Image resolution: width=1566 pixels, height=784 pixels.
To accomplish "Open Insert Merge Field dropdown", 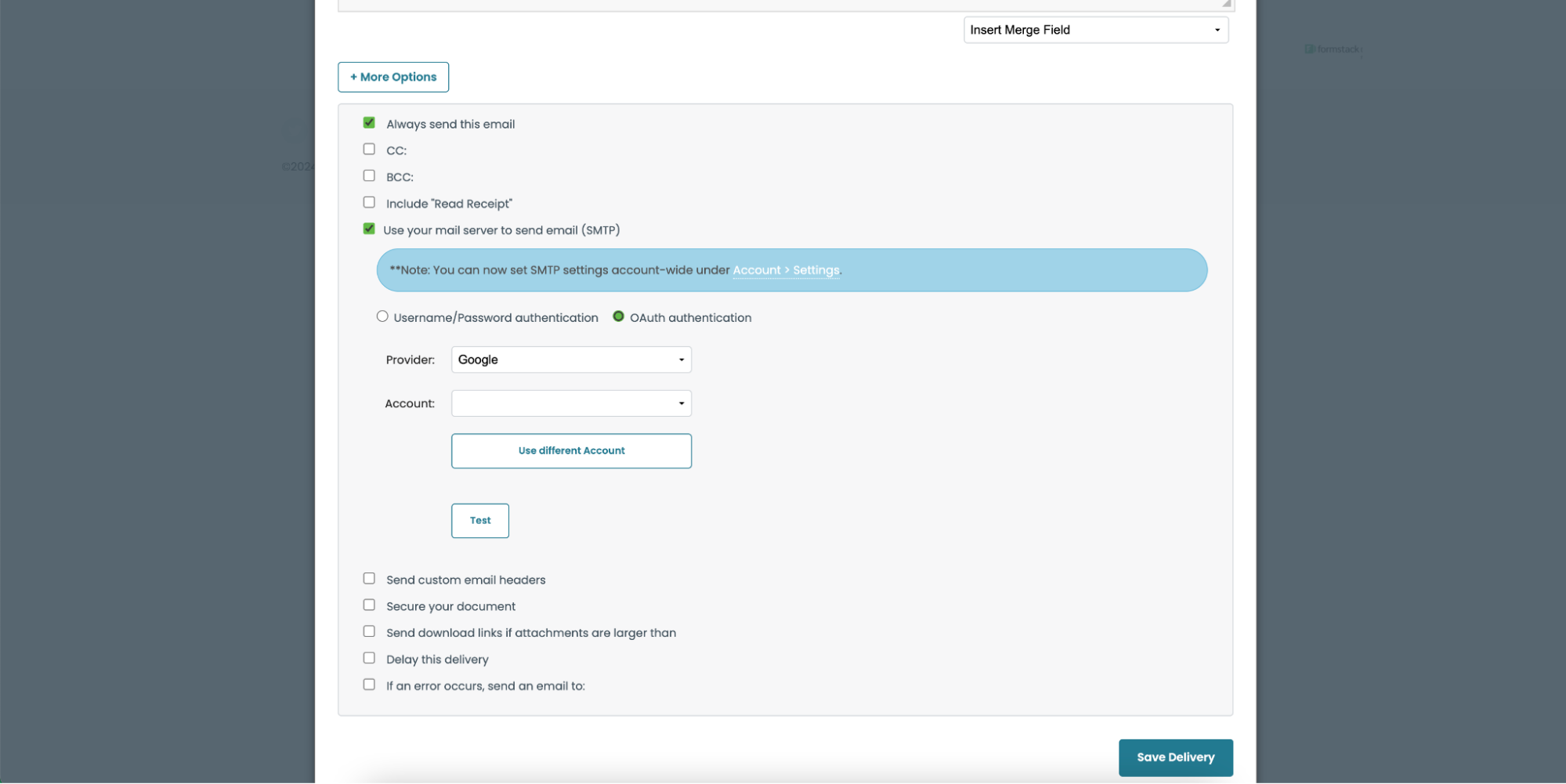I will tap(1095, 30).
